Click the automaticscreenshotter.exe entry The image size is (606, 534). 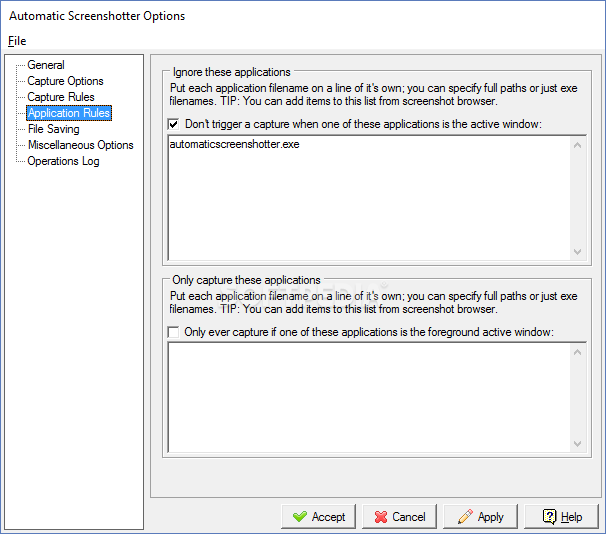point(234,144)
